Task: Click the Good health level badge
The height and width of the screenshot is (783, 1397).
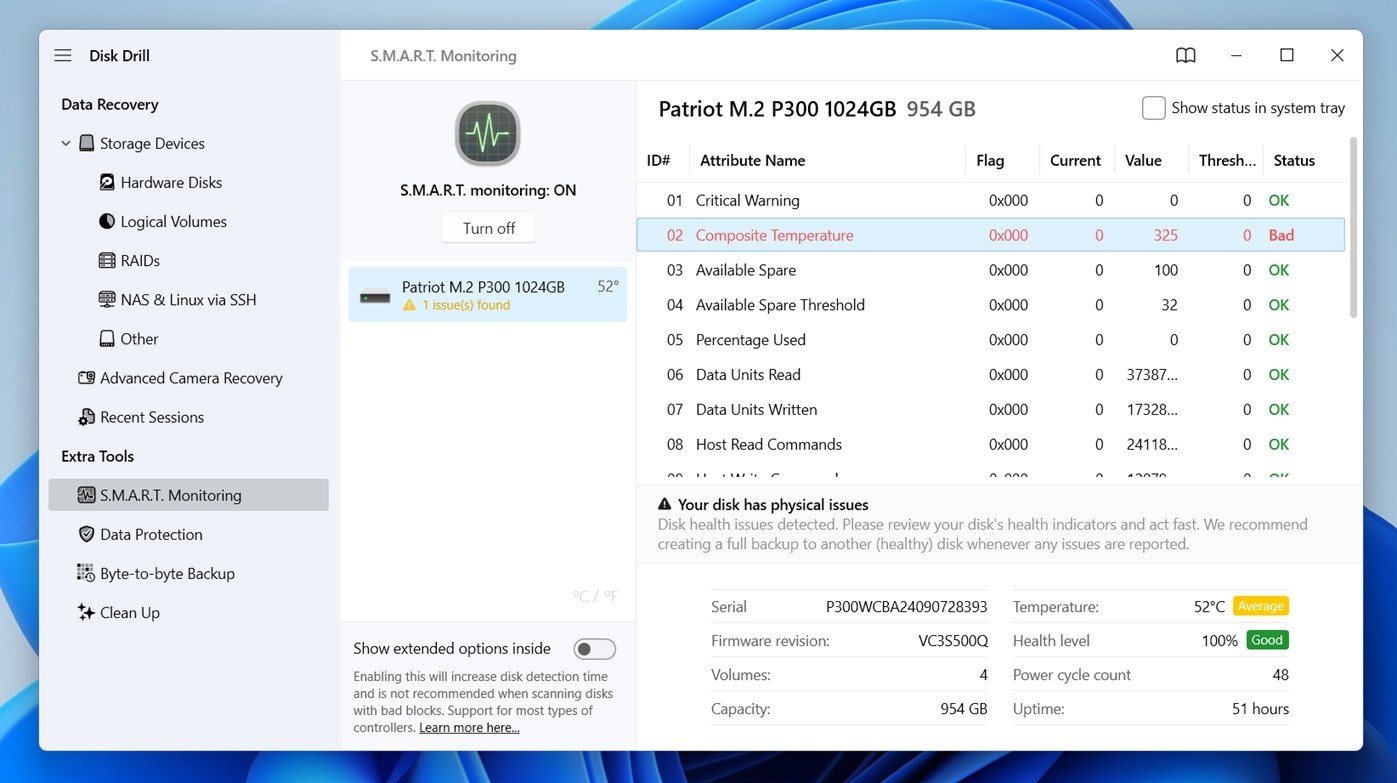Action: pos(1266,640)
